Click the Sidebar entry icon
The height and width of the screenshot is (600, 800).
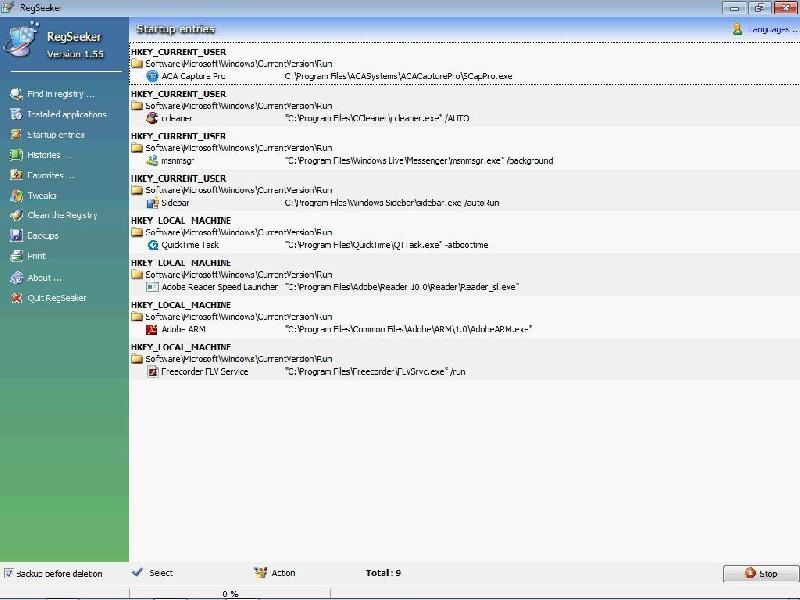152,203
